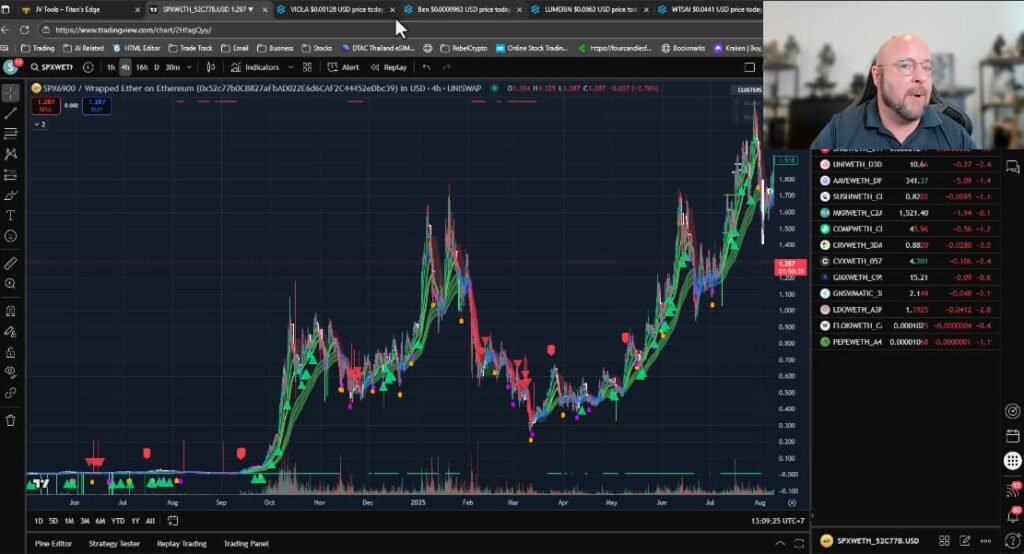Pick the ruler measure tool
The height and width of the screenshot is (554, 1024).
coord(11,263)
